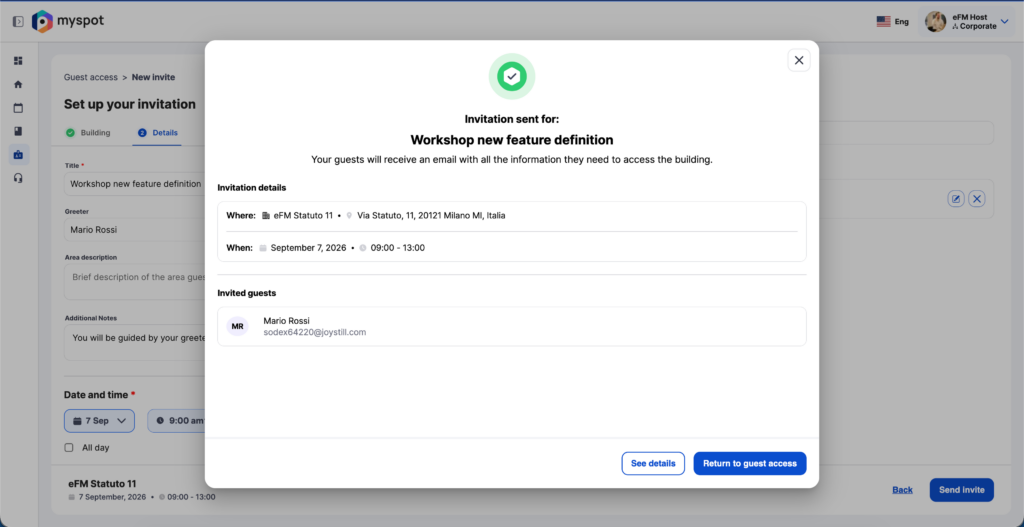Switch to the Building step tab
The height and width of the screenshot is (527, 1024).
point(88,133)
